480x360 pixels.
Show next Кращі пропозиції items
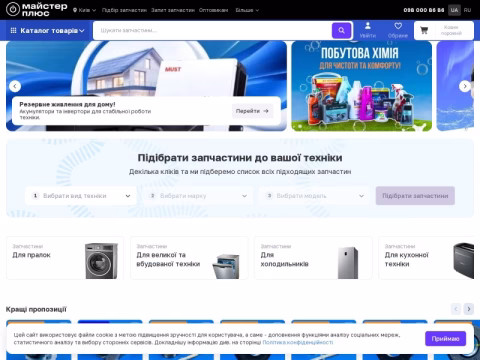pos(469,309)
